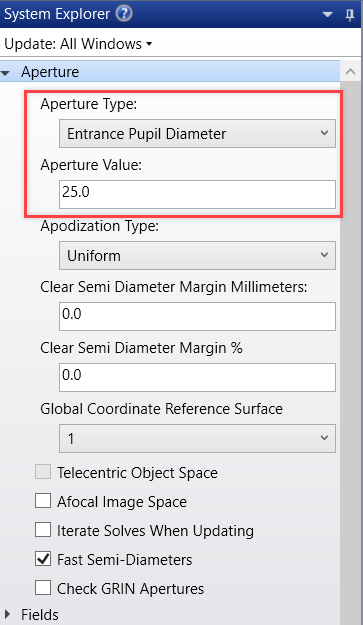
Task: Enable the Check GRIN Apertures checkbox
Action: pos(43,588)
